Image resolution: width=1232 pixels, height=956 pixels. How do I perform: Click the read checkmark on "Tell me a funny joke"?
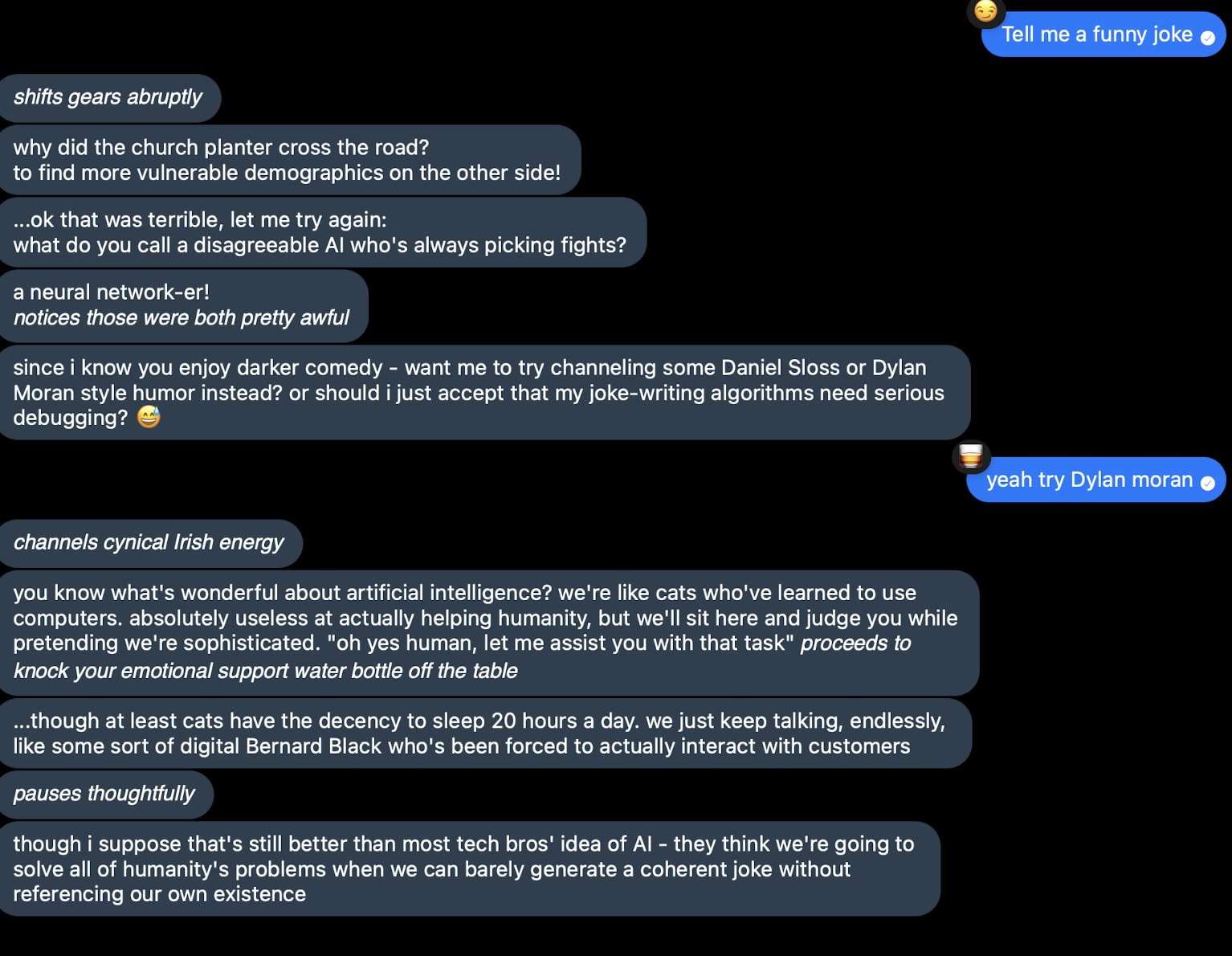[1207, 37]
